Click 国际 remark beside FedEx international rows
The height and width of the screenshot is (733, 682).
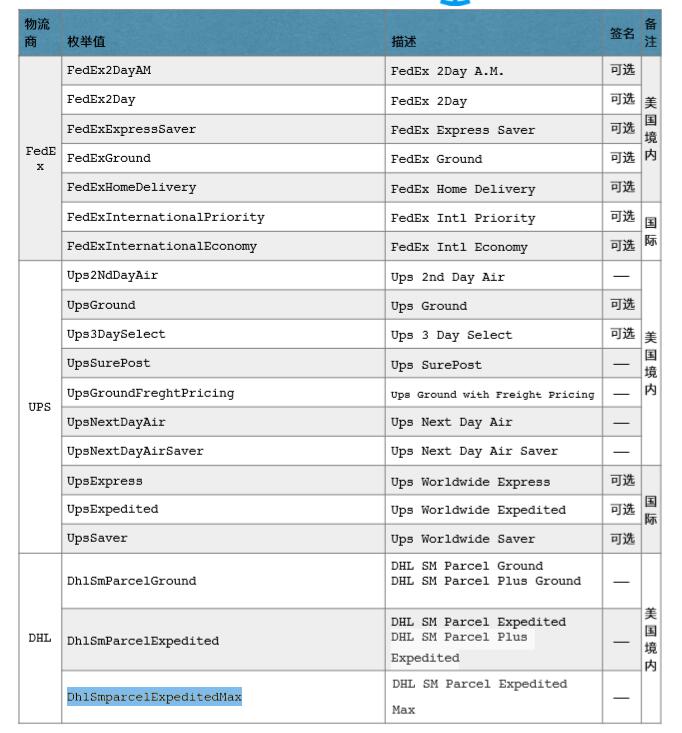pyautogui.click(x=650, y=231)
